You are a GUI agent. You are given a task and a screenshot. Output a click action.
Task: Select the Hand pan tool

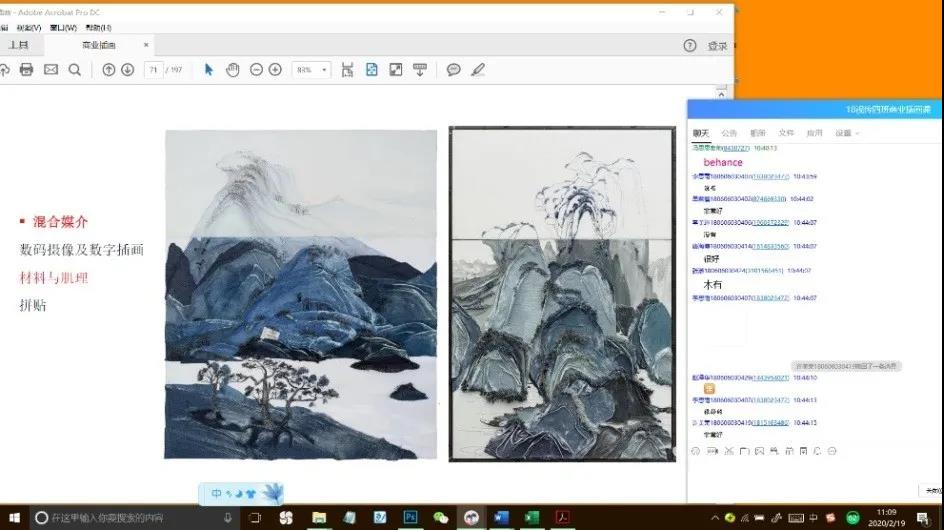click(x=232, y=70)
